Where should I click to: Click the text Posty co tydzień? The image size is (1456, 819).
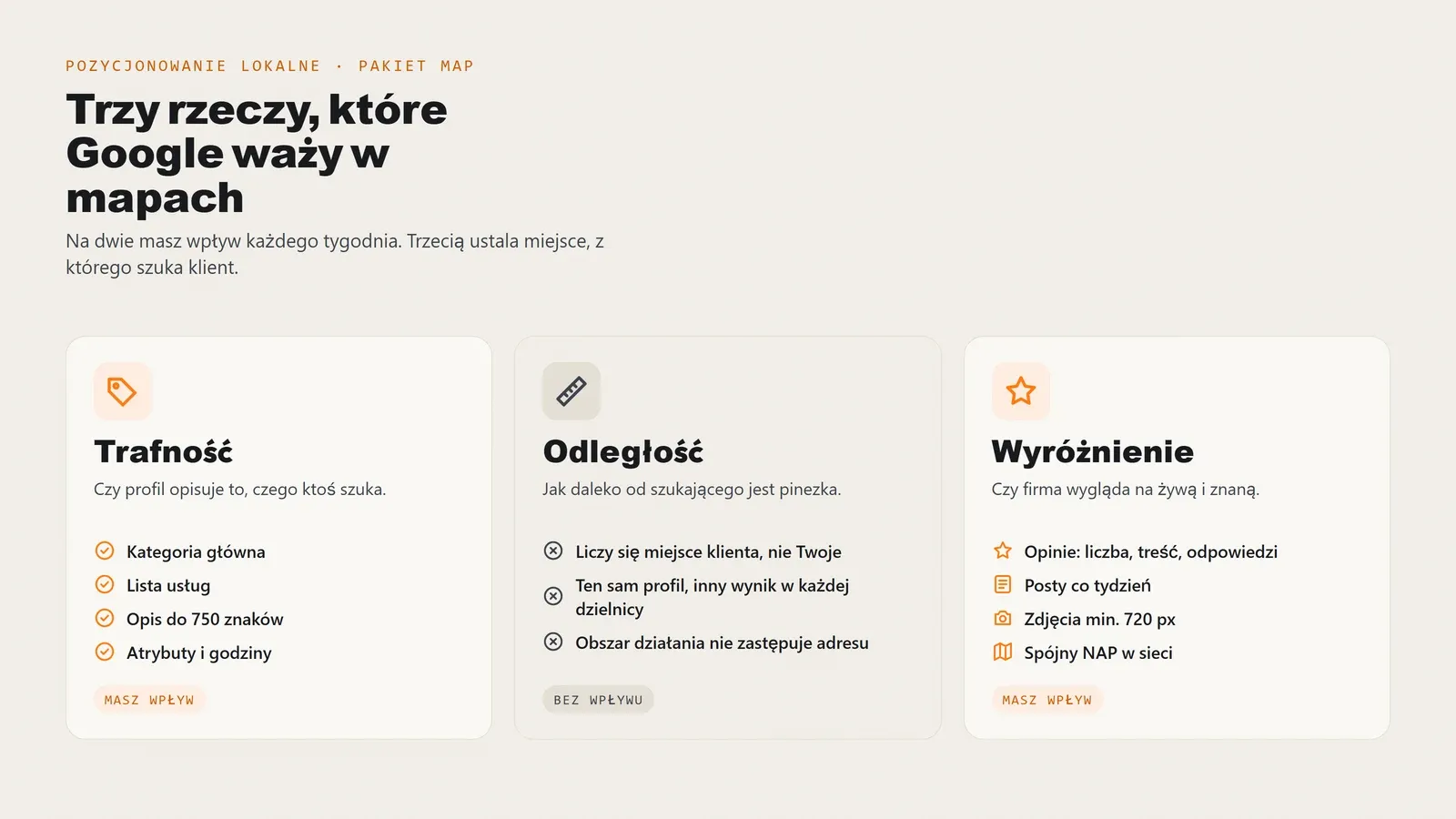pos(1087,585)
